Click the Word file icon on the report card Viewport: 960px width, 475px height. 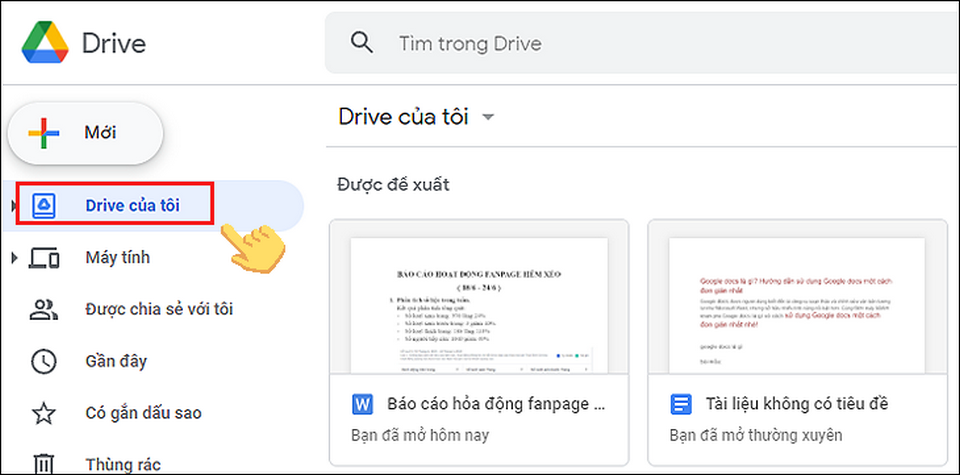coord(363,404)
